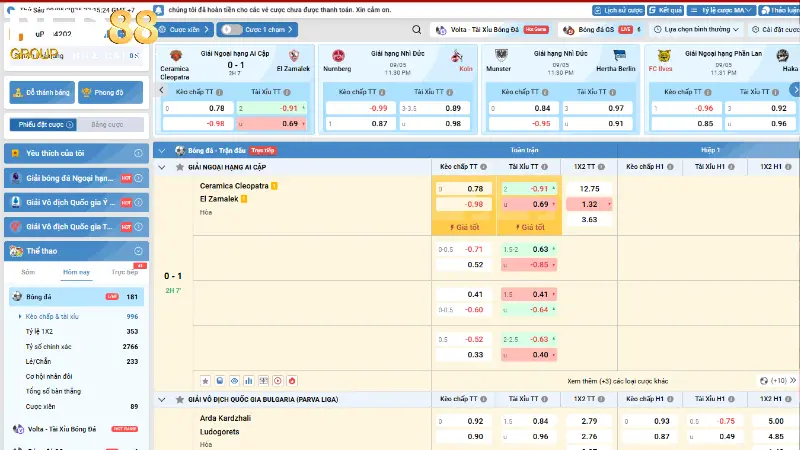This screenshot has height=450, width=800.
Task: Open the search magnifier icon
Action: point(416,30)
